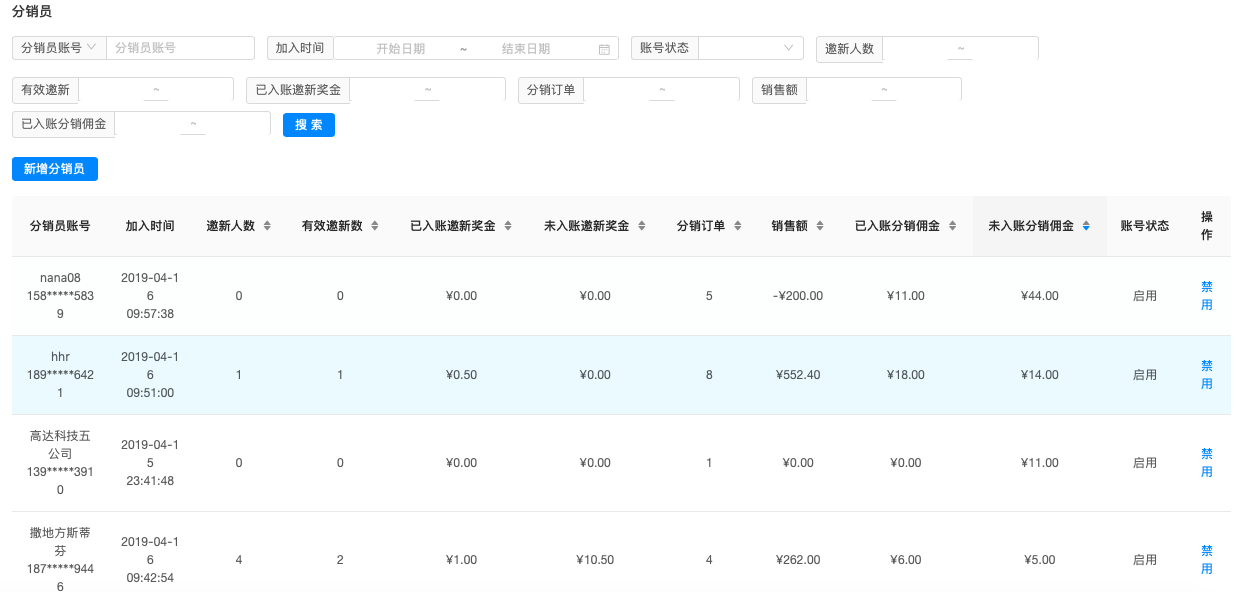Sort by 邀新人数 column sort icon
Image resolution: width=1239 pixels, height=592 pixels.
click(x=267, y=226)
